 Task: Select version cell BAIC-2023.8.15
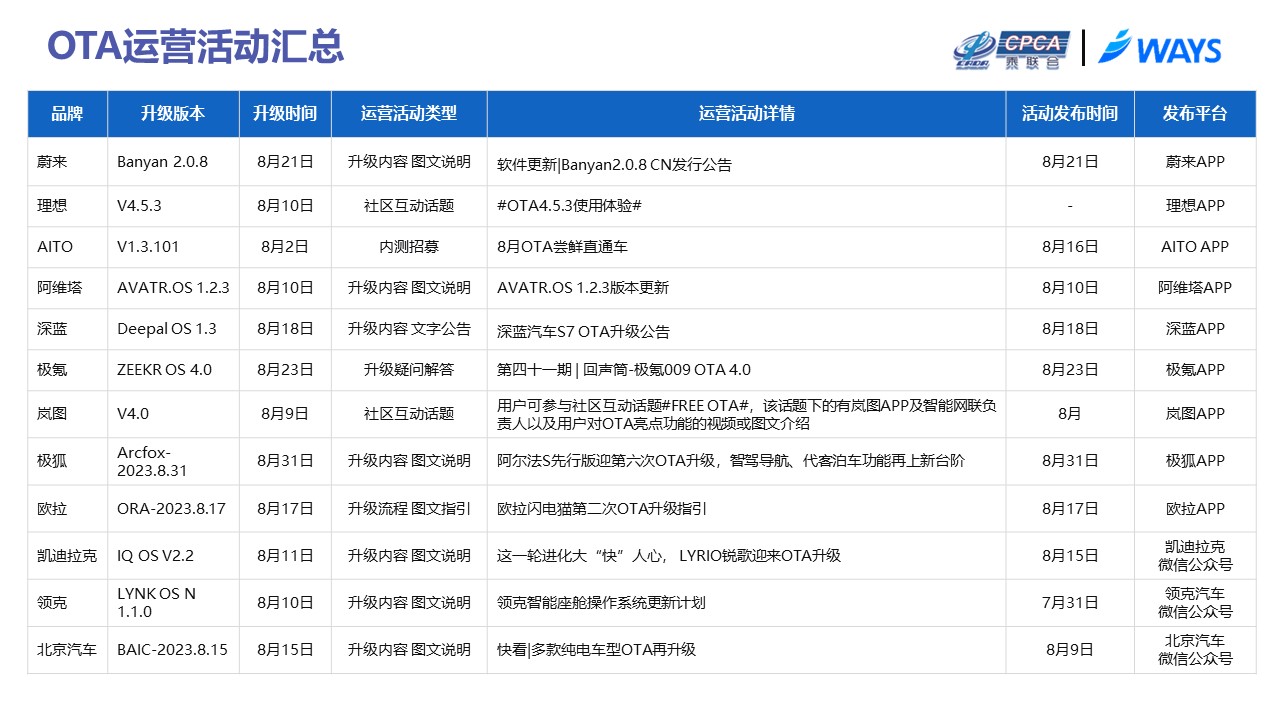pyautogui.click(x=172, y=650)
